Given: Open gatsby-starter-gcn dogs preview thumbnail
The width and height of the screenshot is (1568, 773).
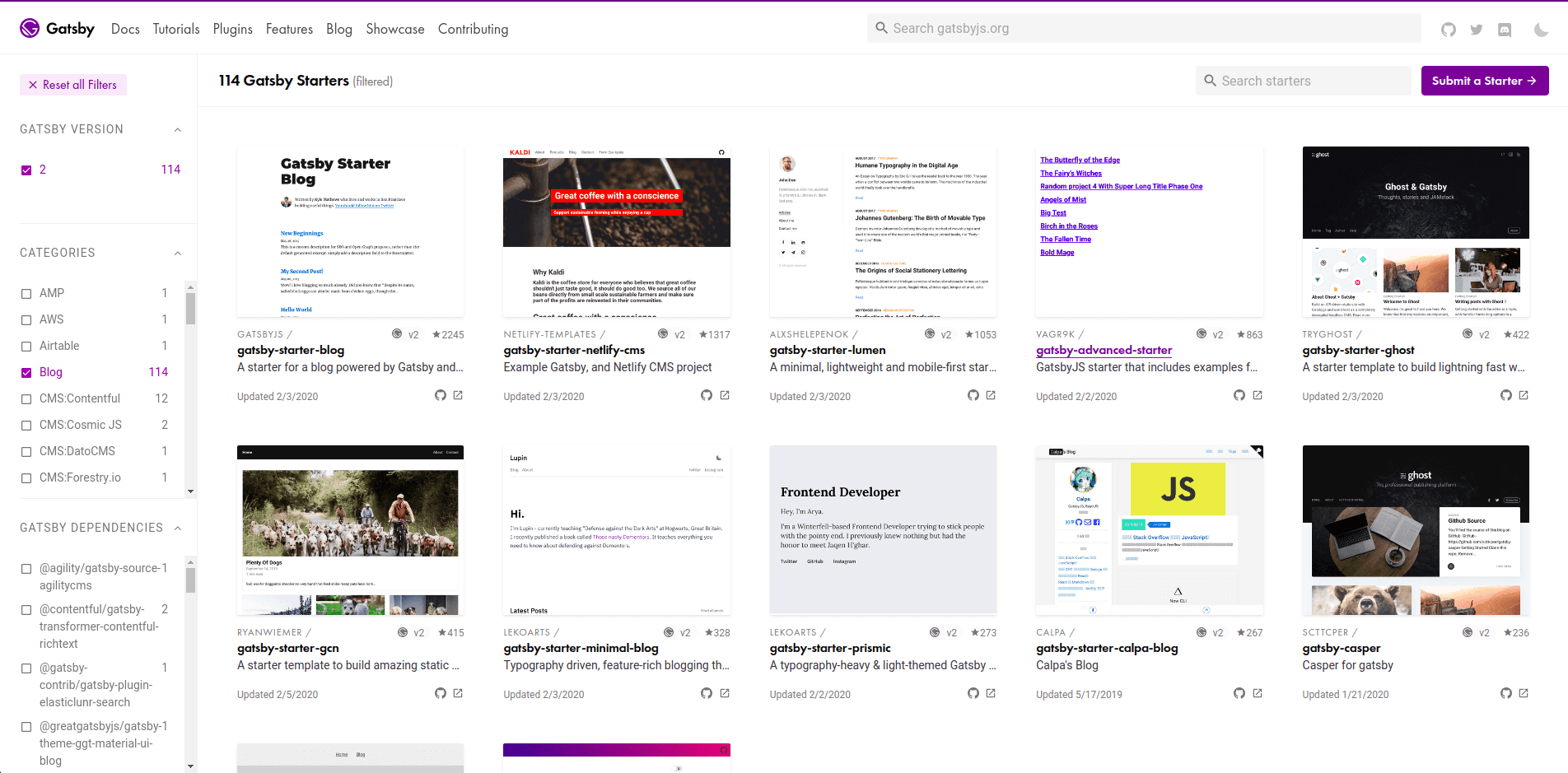Looking at the screenshot, I should click(x=350, y=530).
